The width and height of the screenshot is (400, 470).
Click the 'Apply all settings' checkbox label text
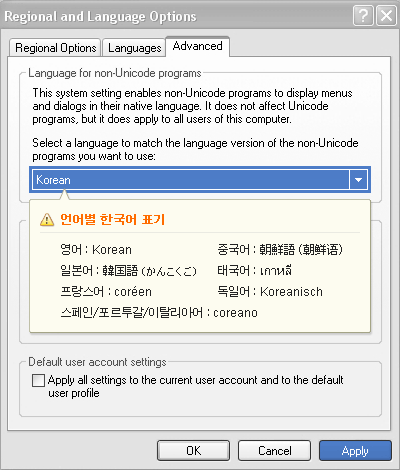195,386
